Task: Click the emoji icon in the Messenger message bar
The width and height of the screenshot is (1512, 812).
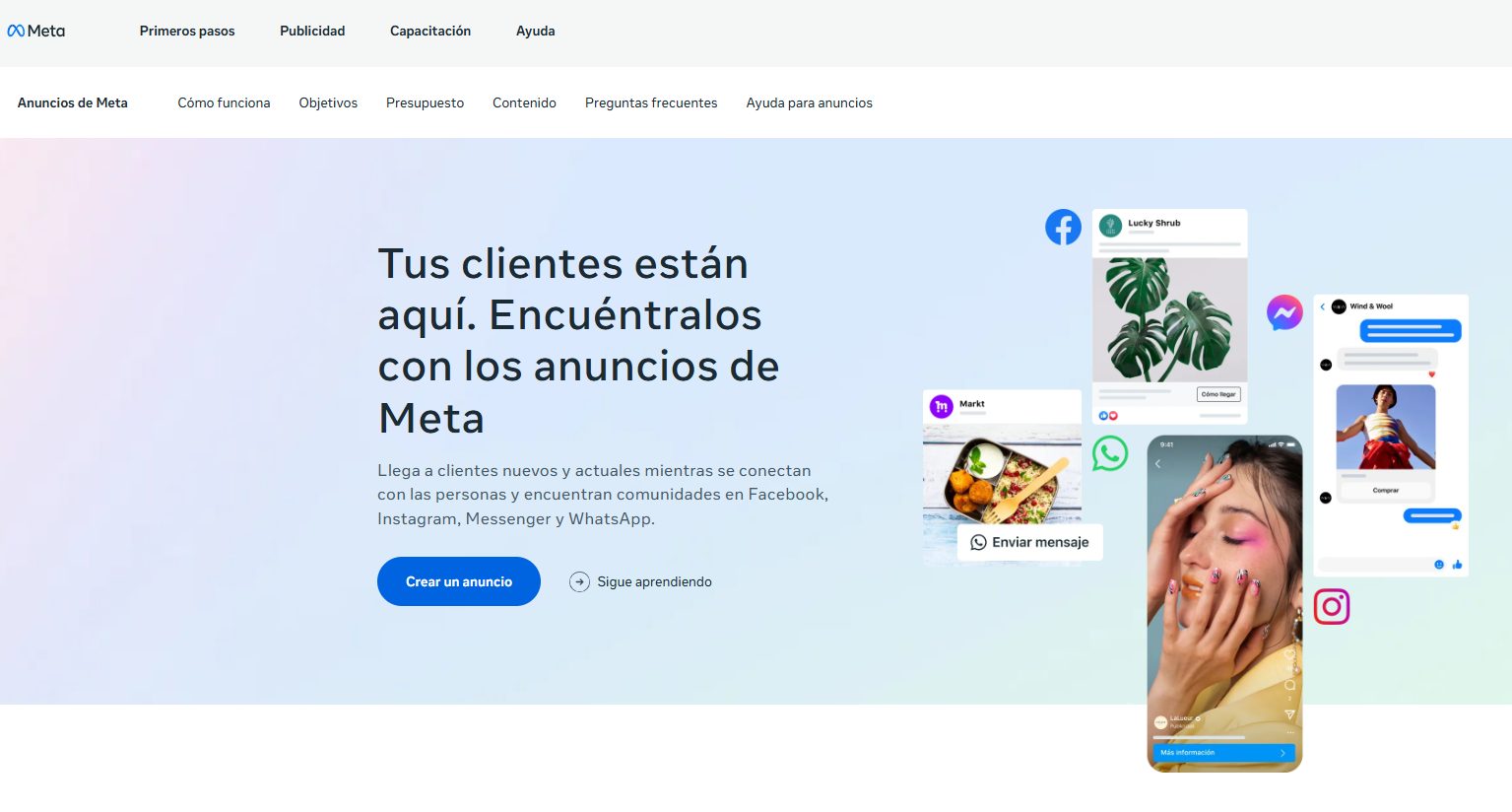Action: coord(1438,564)
